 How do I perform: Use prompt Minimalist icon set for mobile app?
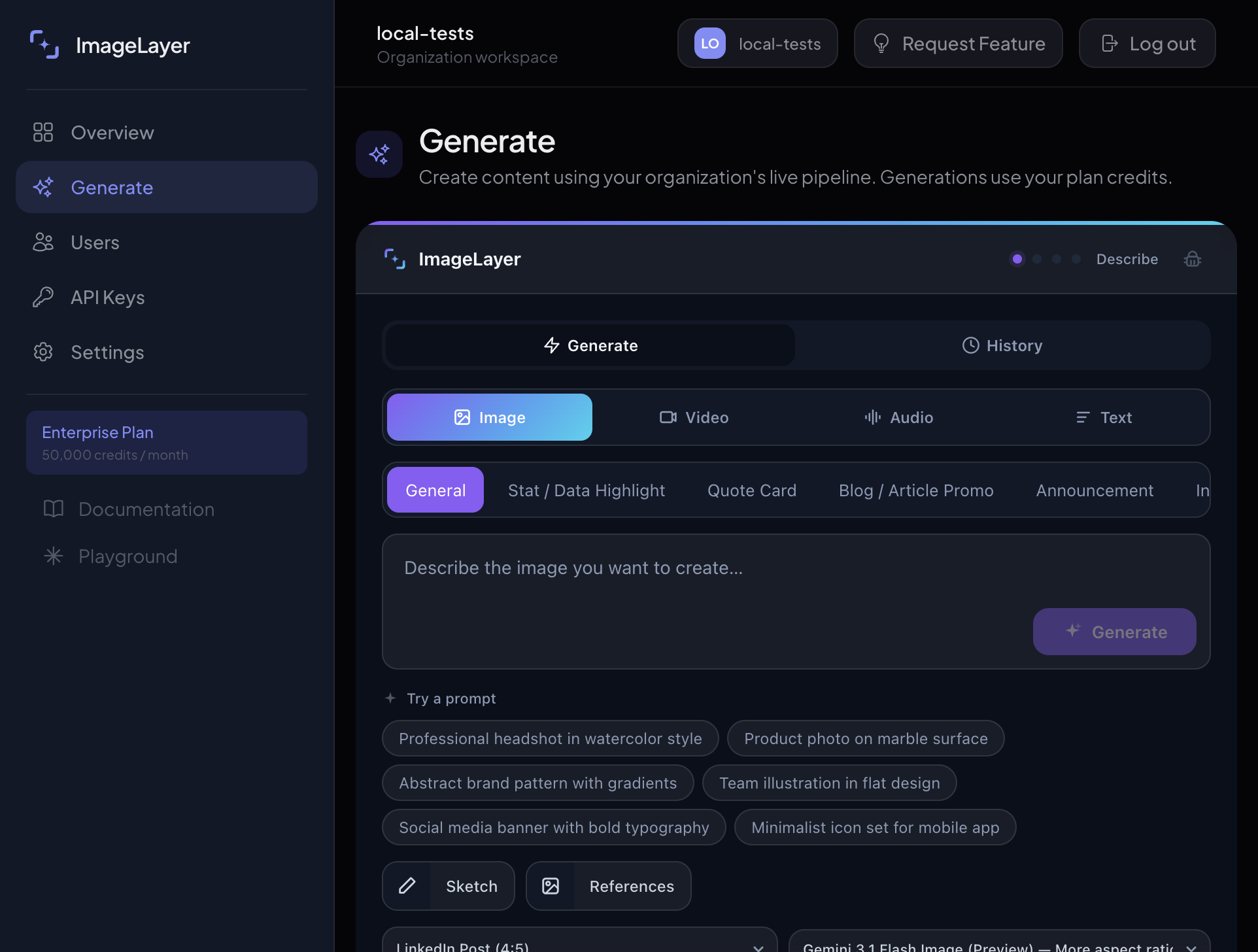click(x=875, y=827)
